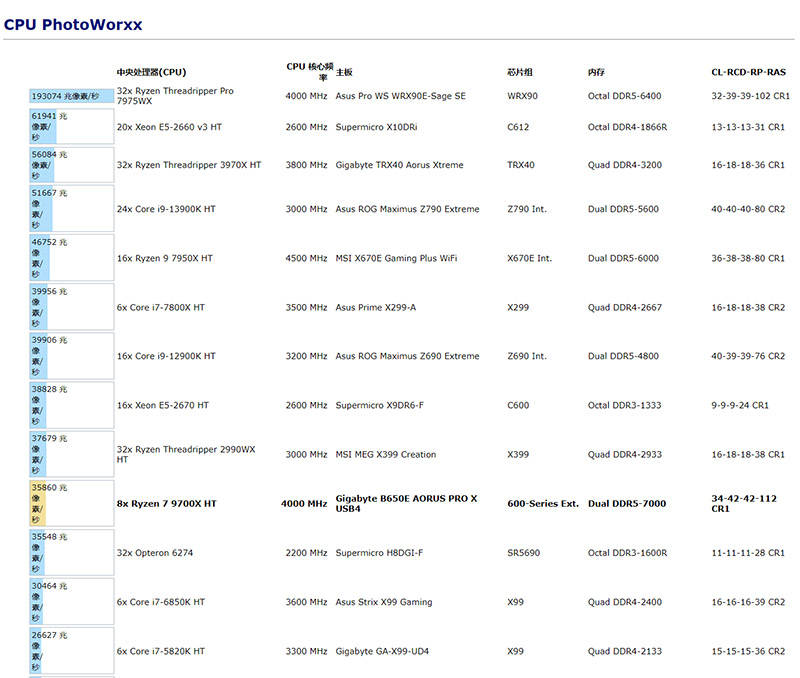
Task: Click the blue 193074 score bar
Action: pos(71,96)
